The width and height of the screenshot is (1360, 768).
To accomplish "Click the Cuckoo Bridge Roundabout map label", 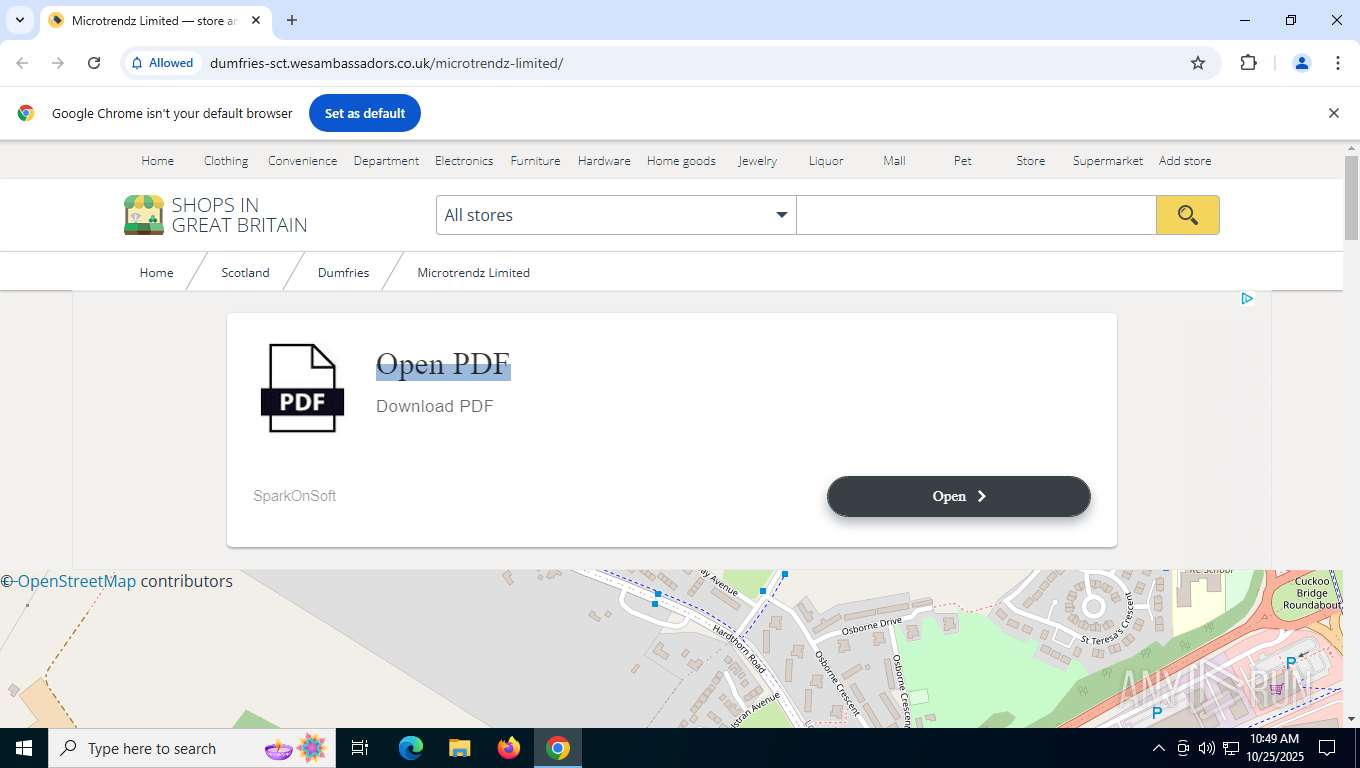I will 1312,593.
